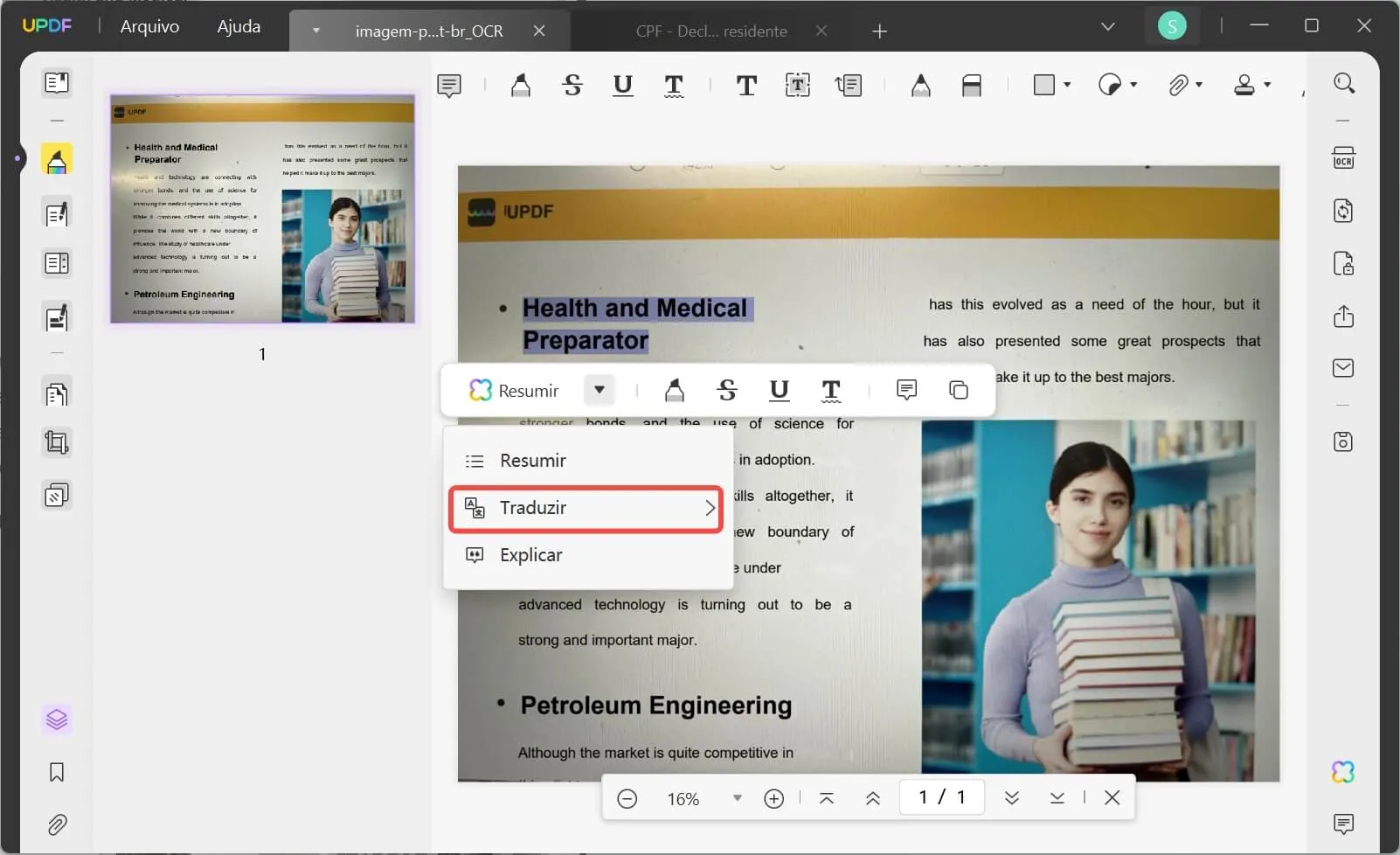Click the OCR recognition icon in right sidebar
1400x855 pixels.
click(1343, 158)
